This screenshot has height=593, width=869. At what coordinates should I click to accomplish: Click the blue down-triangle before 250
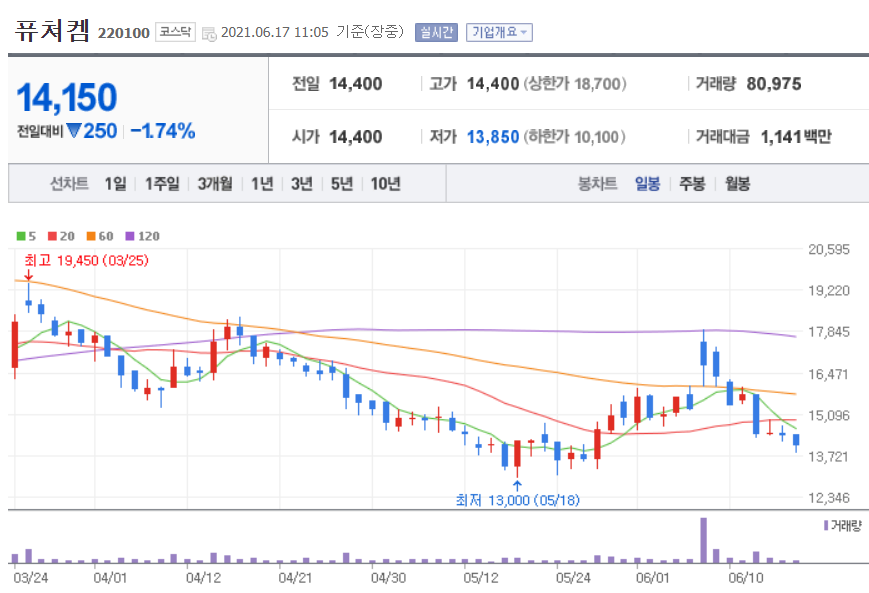74,131
